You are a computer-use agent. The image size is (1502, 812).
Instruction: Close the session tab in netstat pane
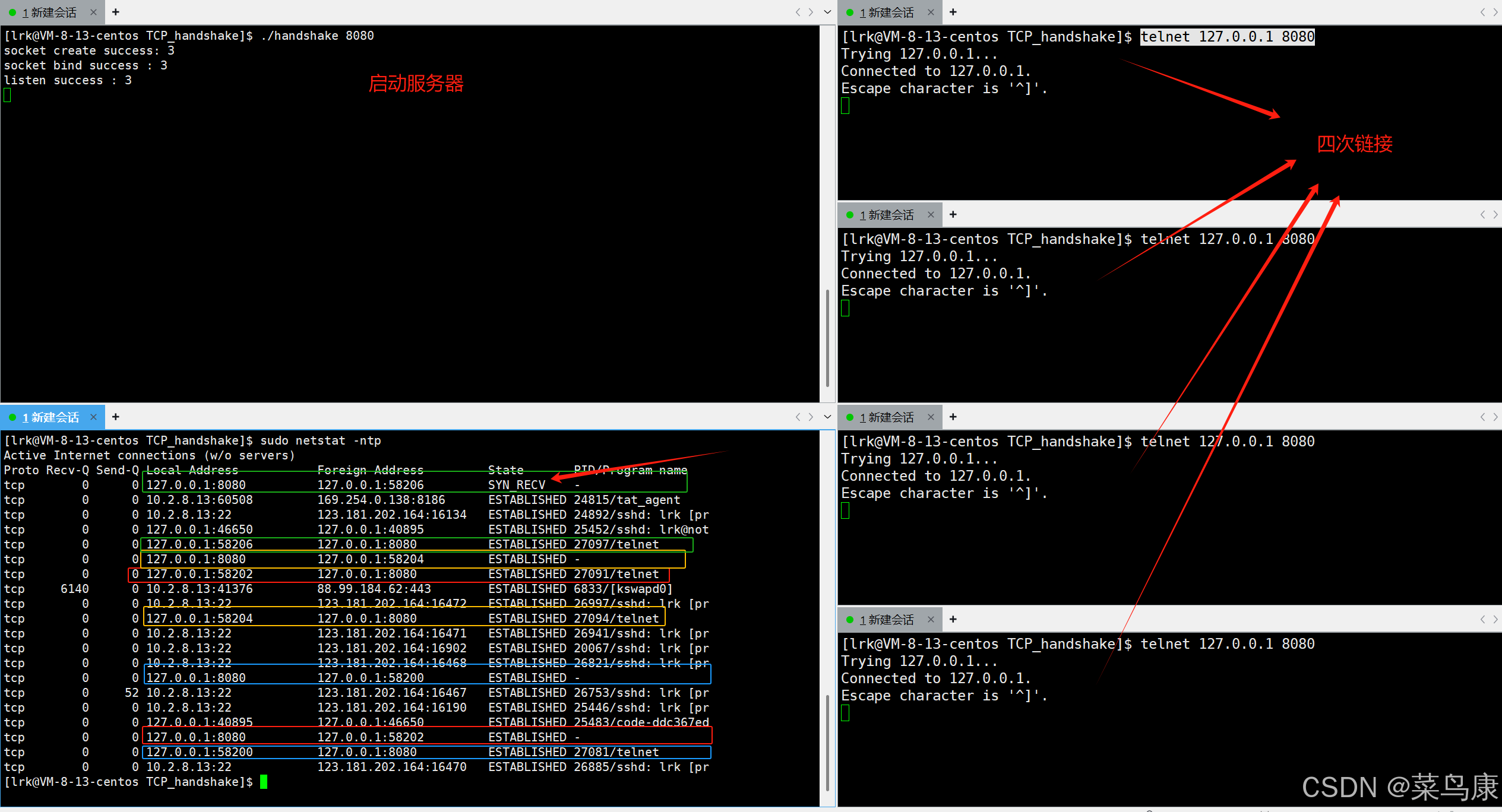point(93,417)
